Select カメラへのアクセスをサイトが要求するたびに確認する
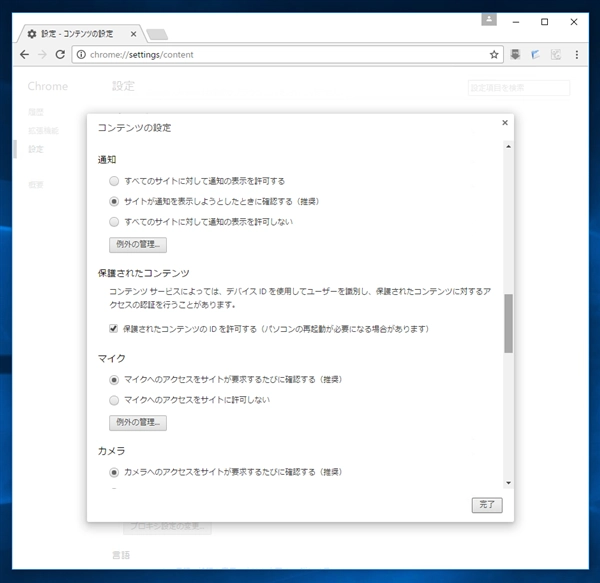 pyautogui.click(x=114, y=472)
